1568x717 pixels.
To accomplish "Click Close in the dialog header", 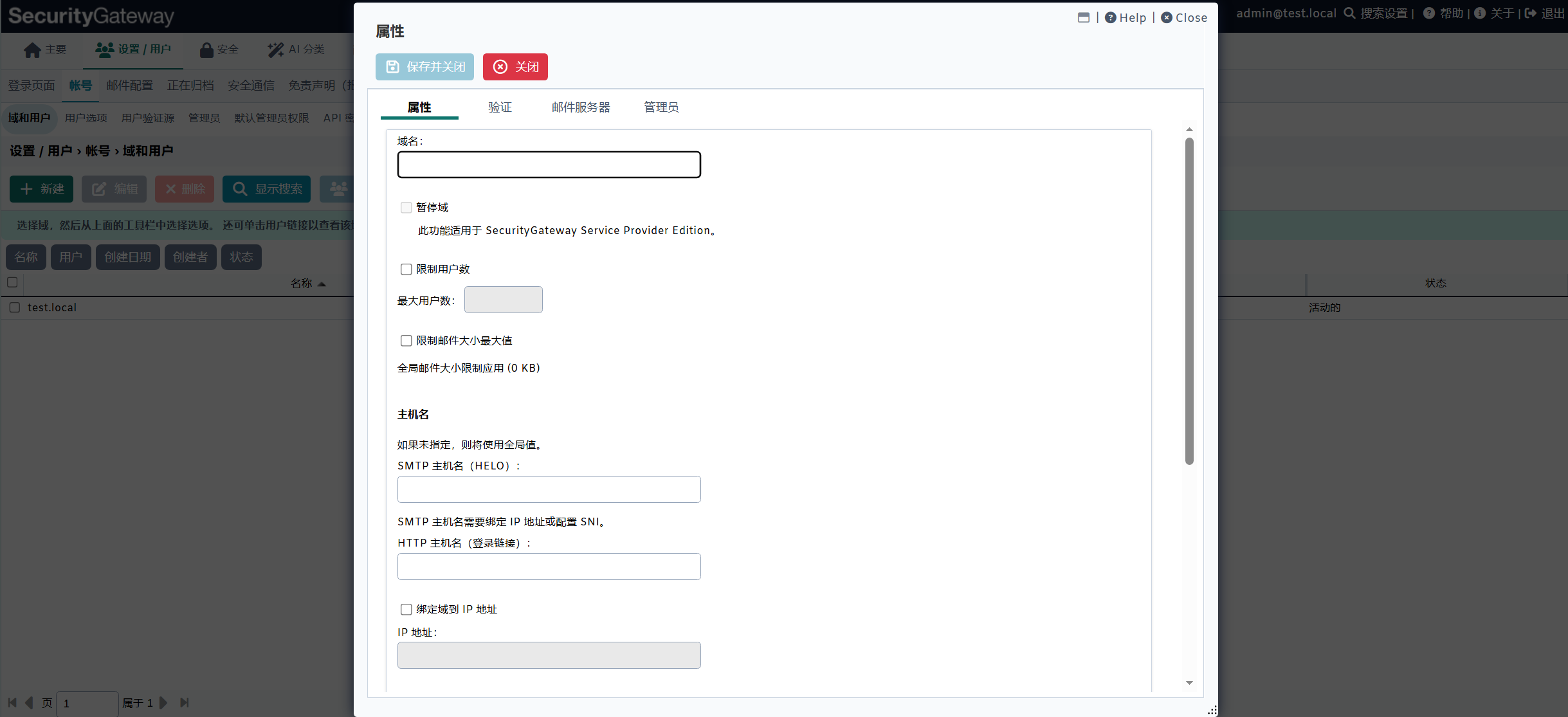I will pyautogui.click(x=1184, y=17).
